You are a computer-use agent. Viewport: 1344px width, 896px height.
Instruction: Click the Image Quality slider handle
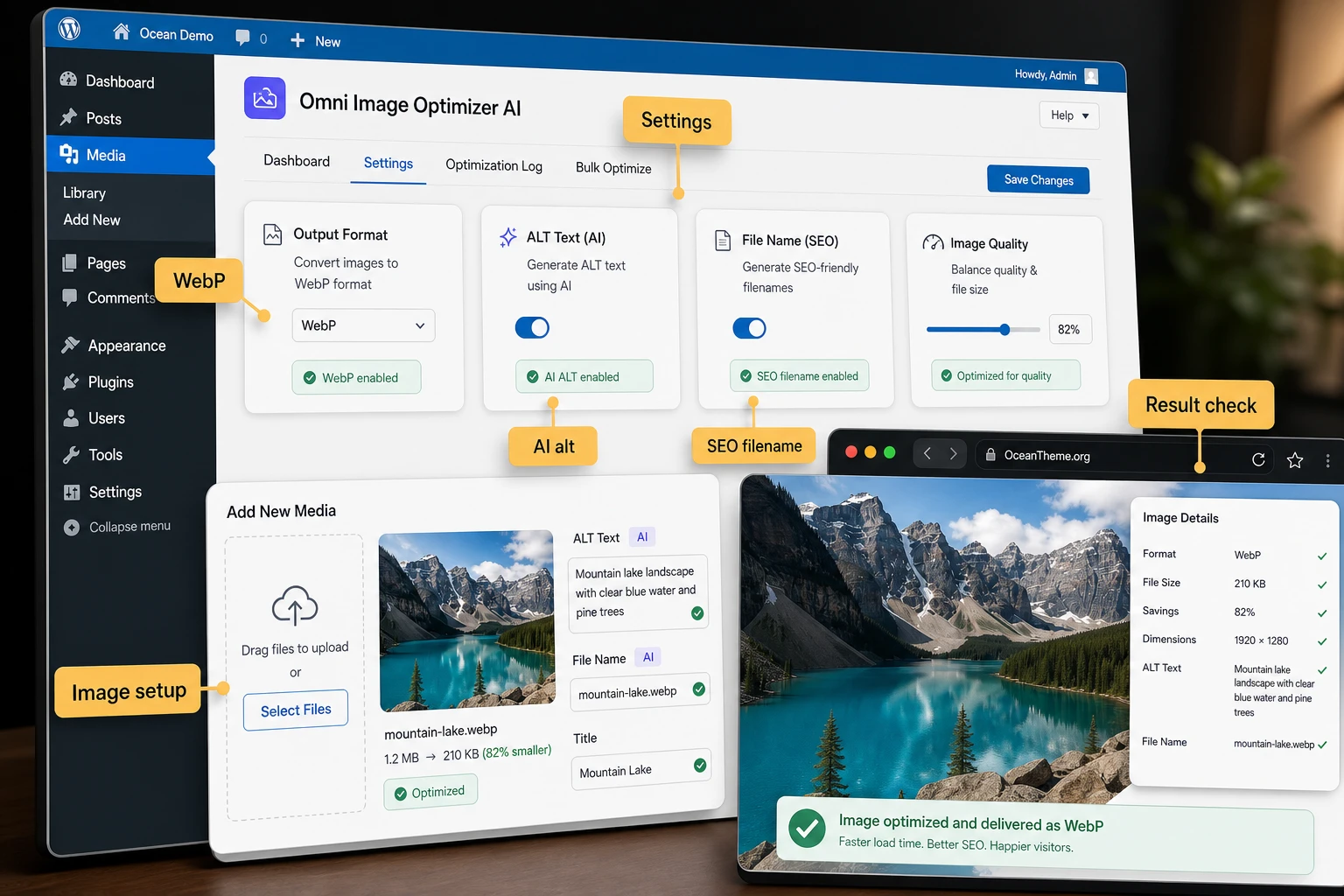pos(1004,330)
